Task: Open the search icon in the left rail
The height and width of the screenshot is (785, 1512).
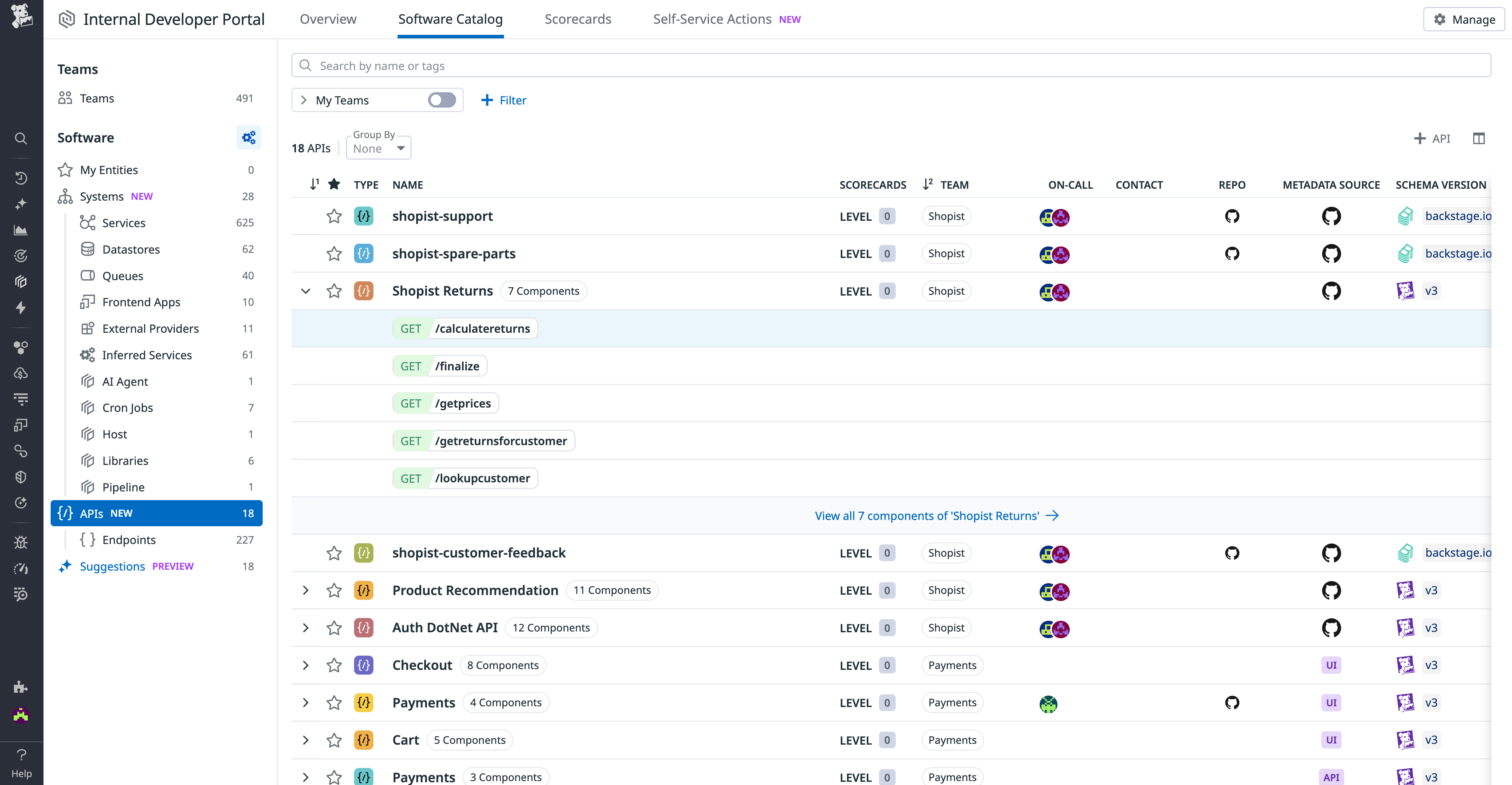Action: point(21,138)
